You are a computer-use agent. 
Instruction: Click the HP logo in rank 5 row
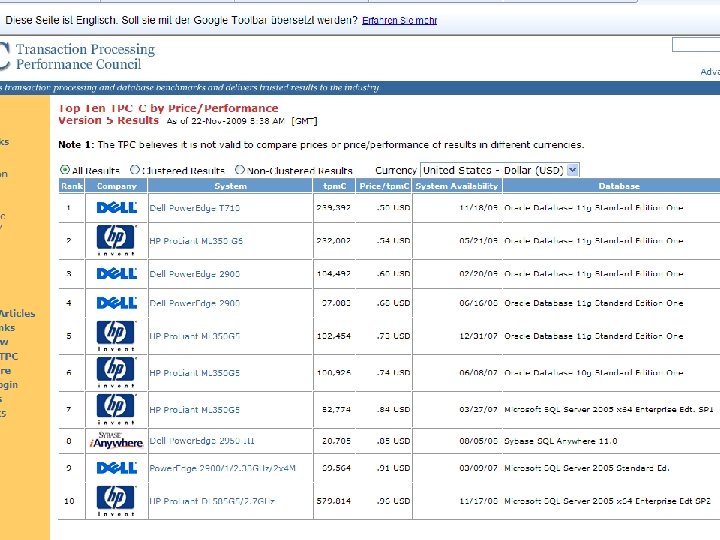coord(116,336)
